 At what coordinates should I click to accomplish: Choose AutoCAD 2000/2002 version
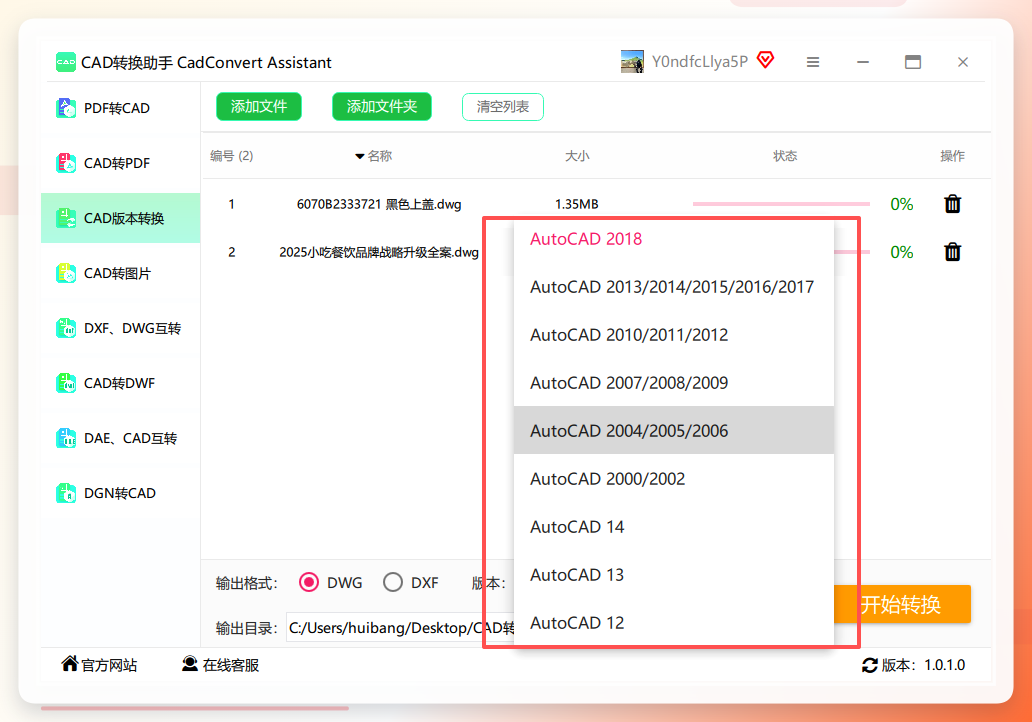[x=673, y=478]
